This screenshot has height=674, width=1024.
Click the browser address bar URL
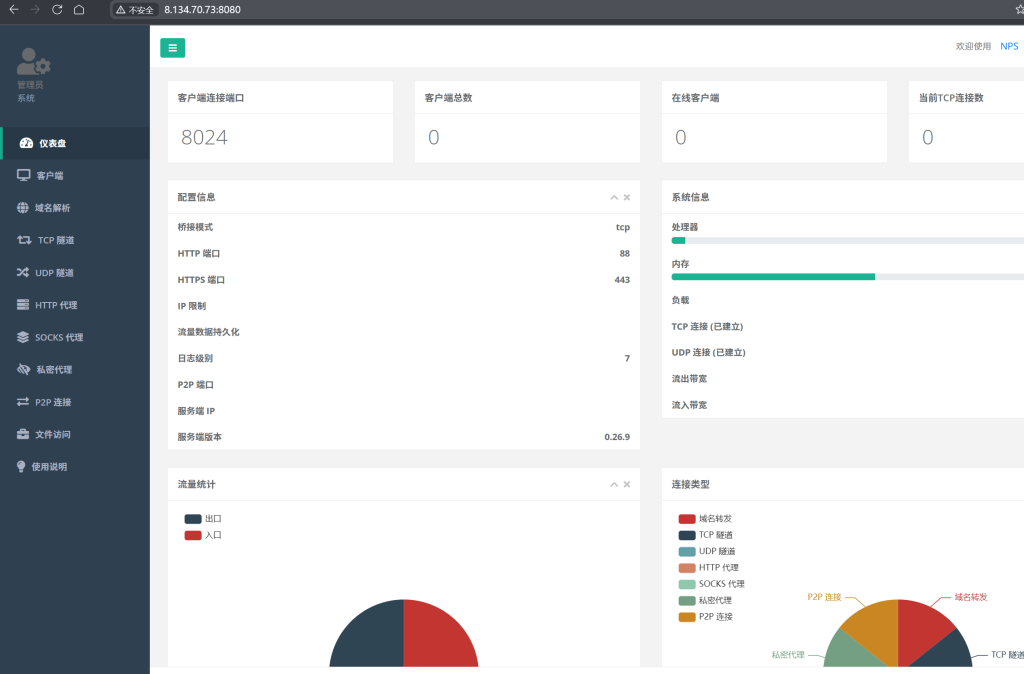pyautogui.click(x=202, y=9)
